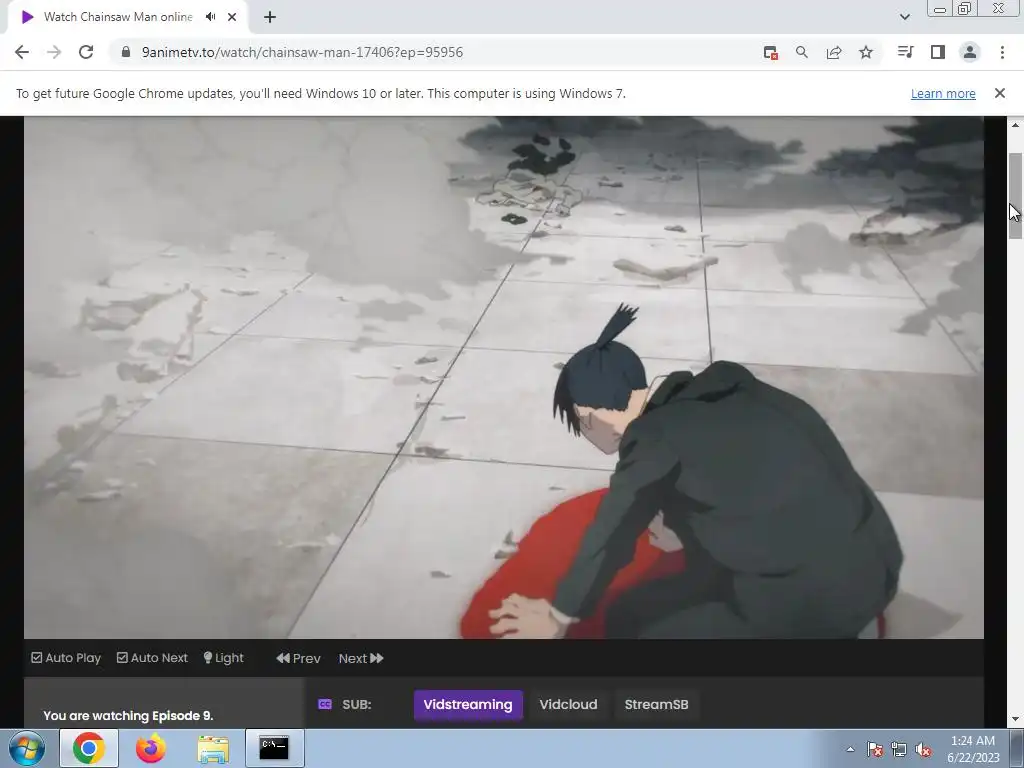1024x768 pixels.
Task: Launch Firefox from the taskbar
Action: coord(150,748)
